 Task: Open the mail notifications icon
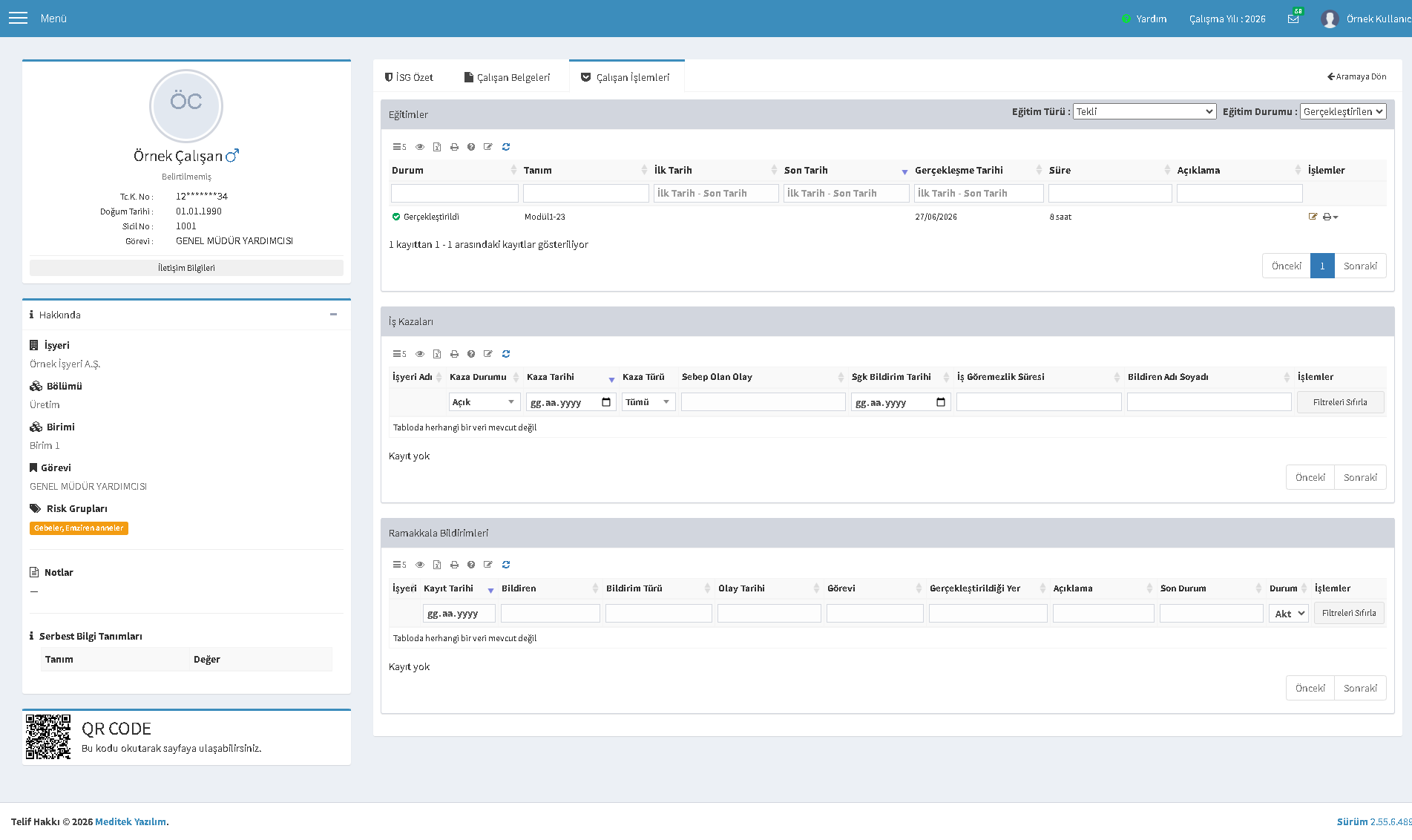[x=1293, y=19]
